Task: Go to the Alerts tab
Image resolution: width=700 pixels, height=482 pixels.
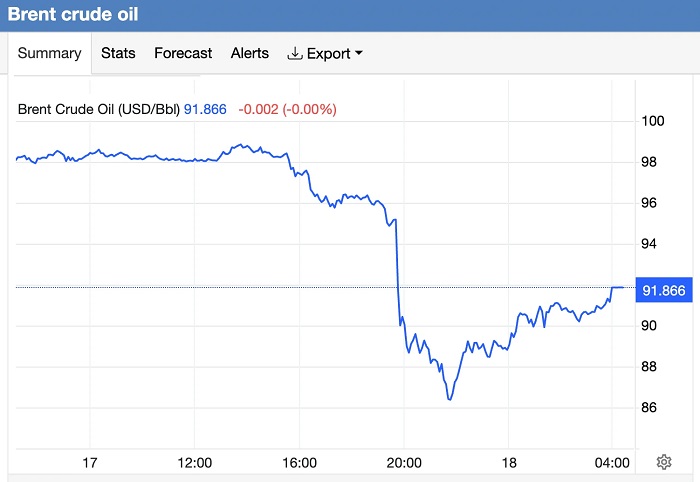Action: (x=249, y=53)
